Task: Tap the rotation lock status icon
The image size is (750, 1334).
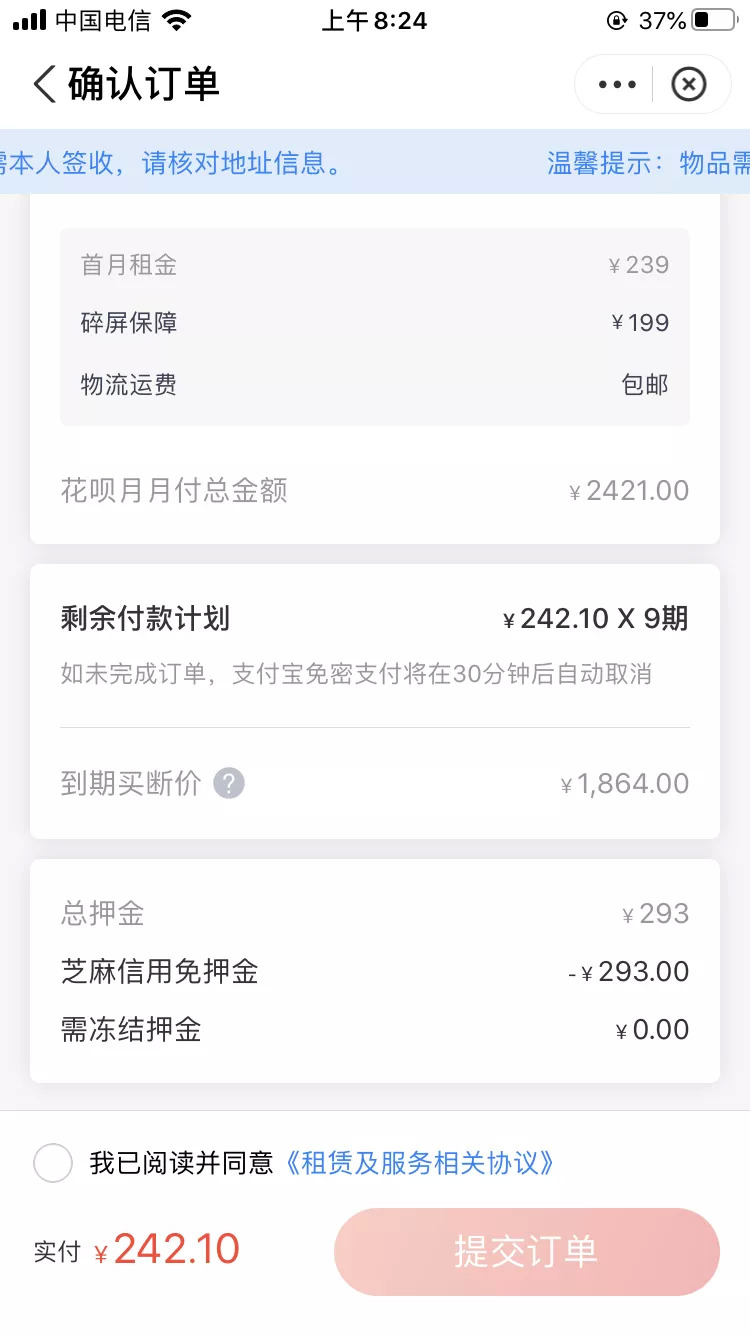Action: coord(617,21)
